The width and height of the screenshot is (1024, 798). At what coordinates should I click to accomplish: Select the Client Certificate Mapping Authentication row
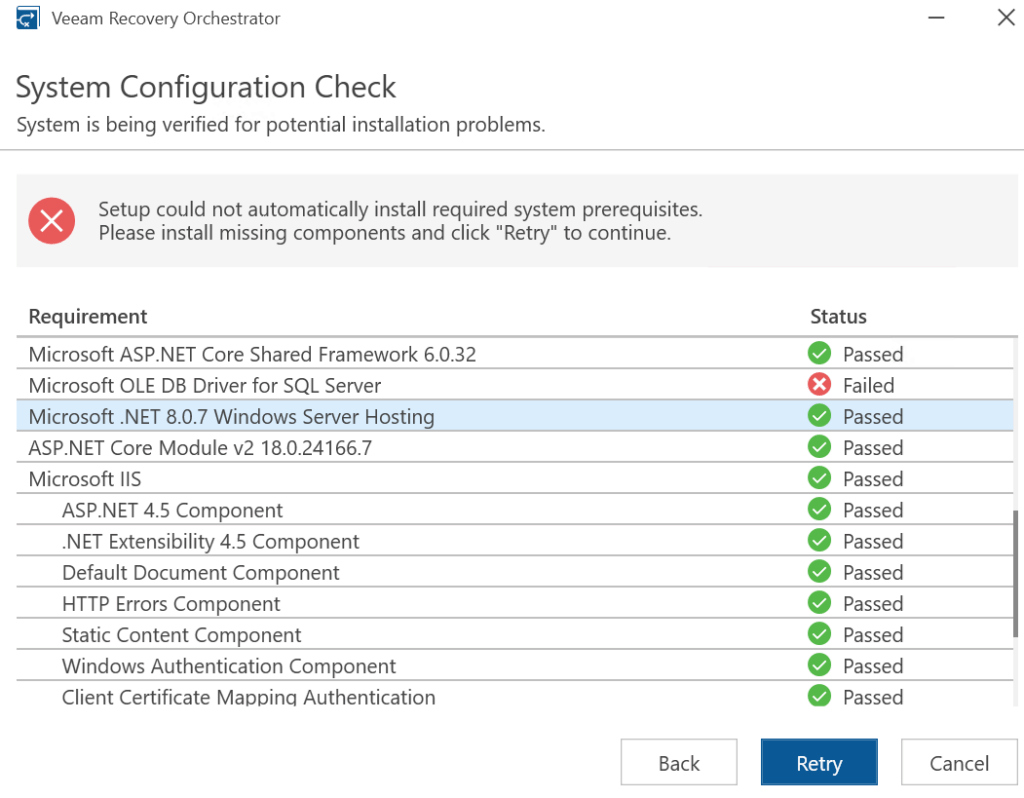[x=515, y=695]
